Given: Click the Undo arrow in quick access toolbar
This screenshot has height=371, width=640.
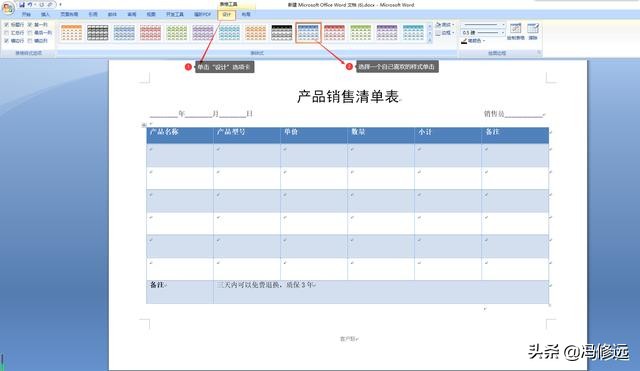Looking at the screenshot, I should pos(30,4).
